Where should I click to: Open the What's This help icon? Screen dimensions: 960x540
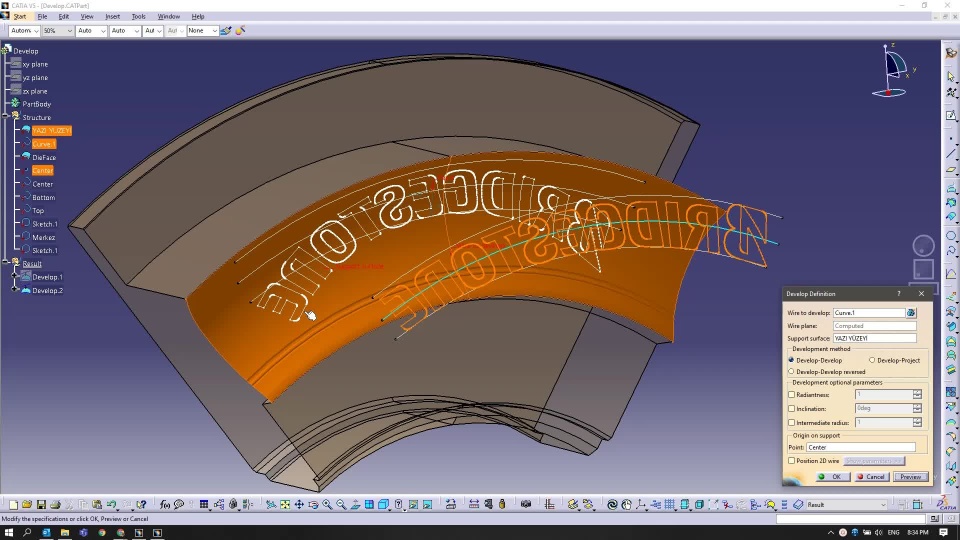click(141, 504)
